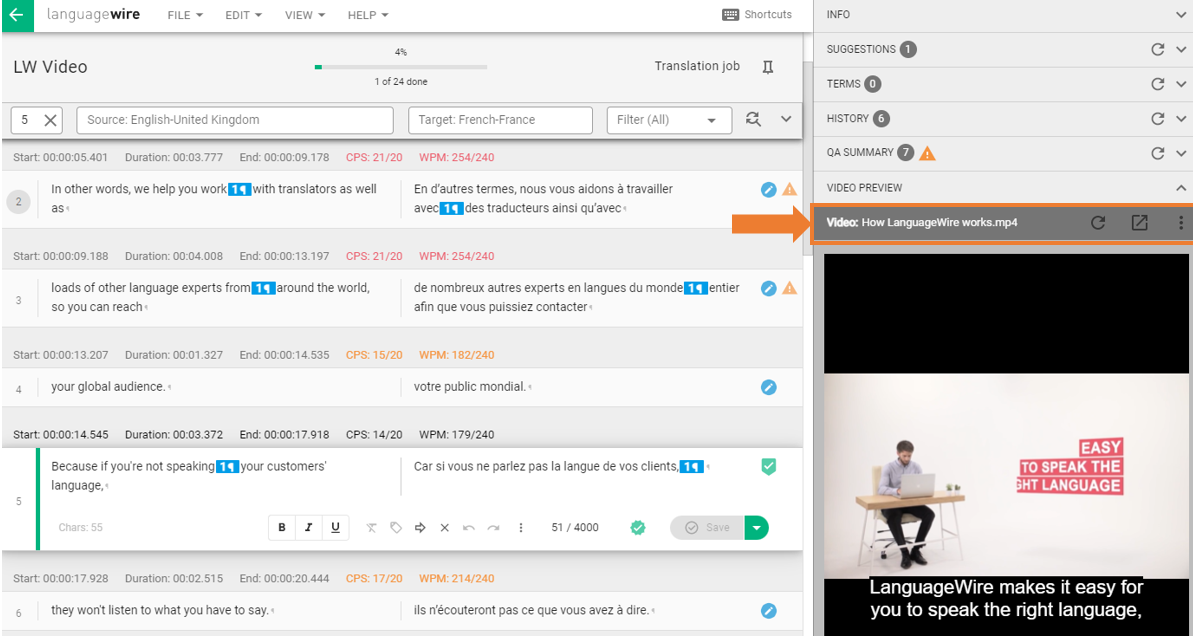Open the video preview in a new window

[x=1139, y=222]
